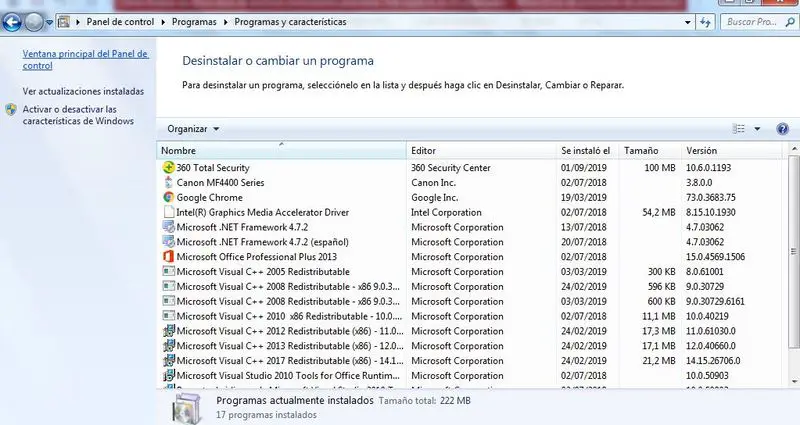Click the 19/03/2019 install date cell
800x425 pixels.
coord(584,197)
